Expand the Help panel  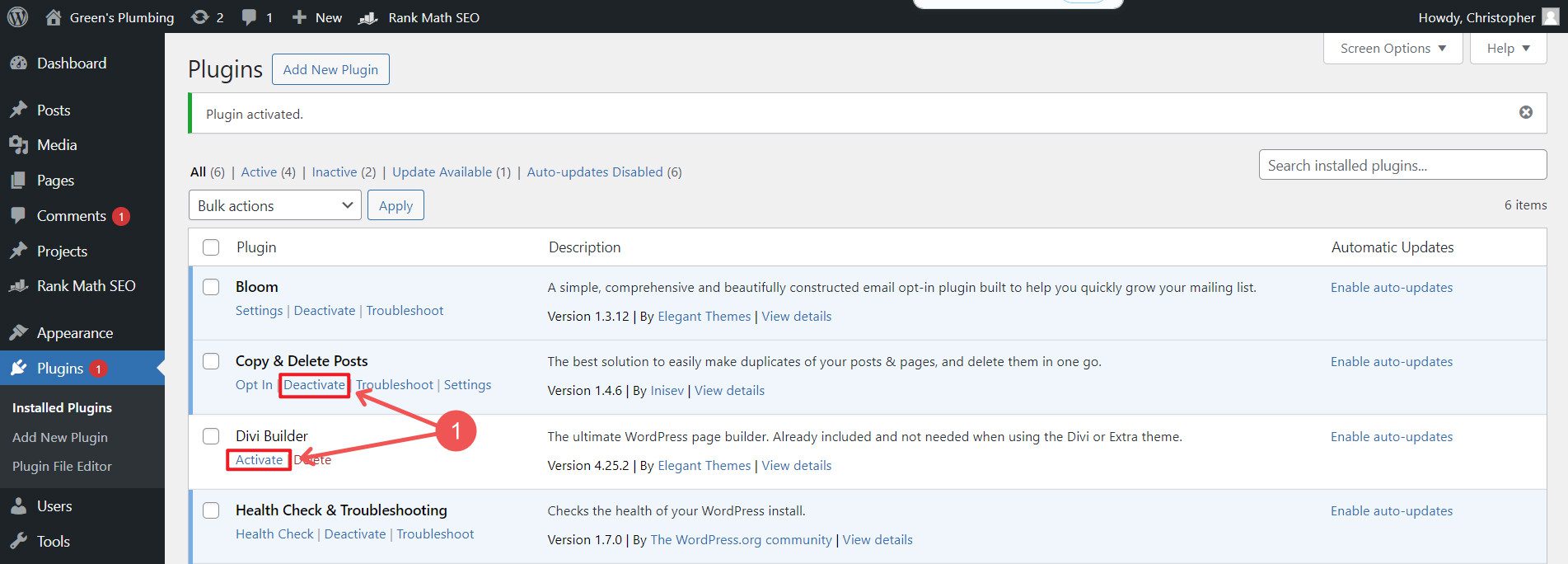coord(1508,49)
